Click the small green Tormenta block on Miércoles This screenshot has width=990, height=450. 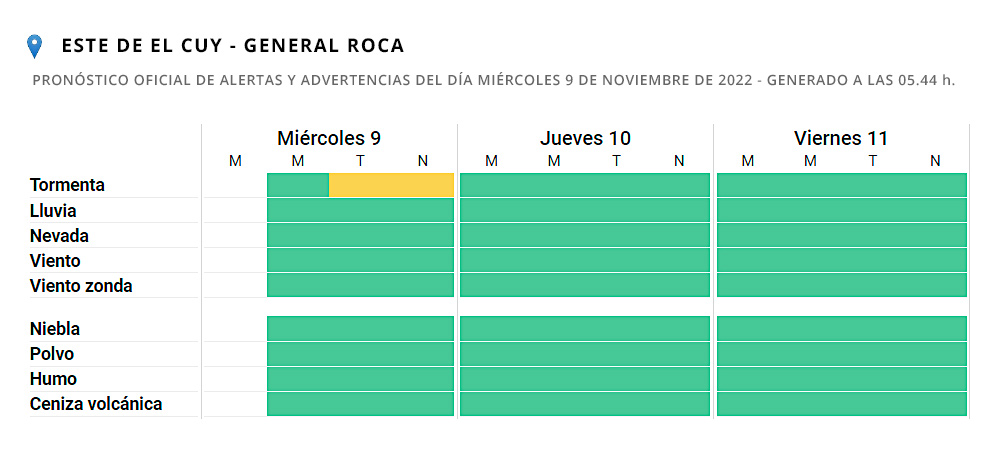pos(298,185)
